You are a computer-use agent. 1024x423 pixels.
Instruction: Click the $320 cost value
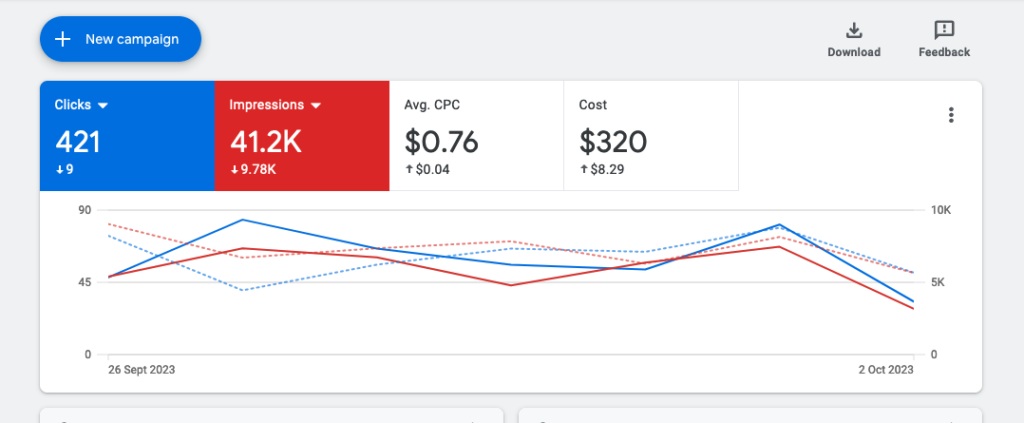[x=613, y=142]
